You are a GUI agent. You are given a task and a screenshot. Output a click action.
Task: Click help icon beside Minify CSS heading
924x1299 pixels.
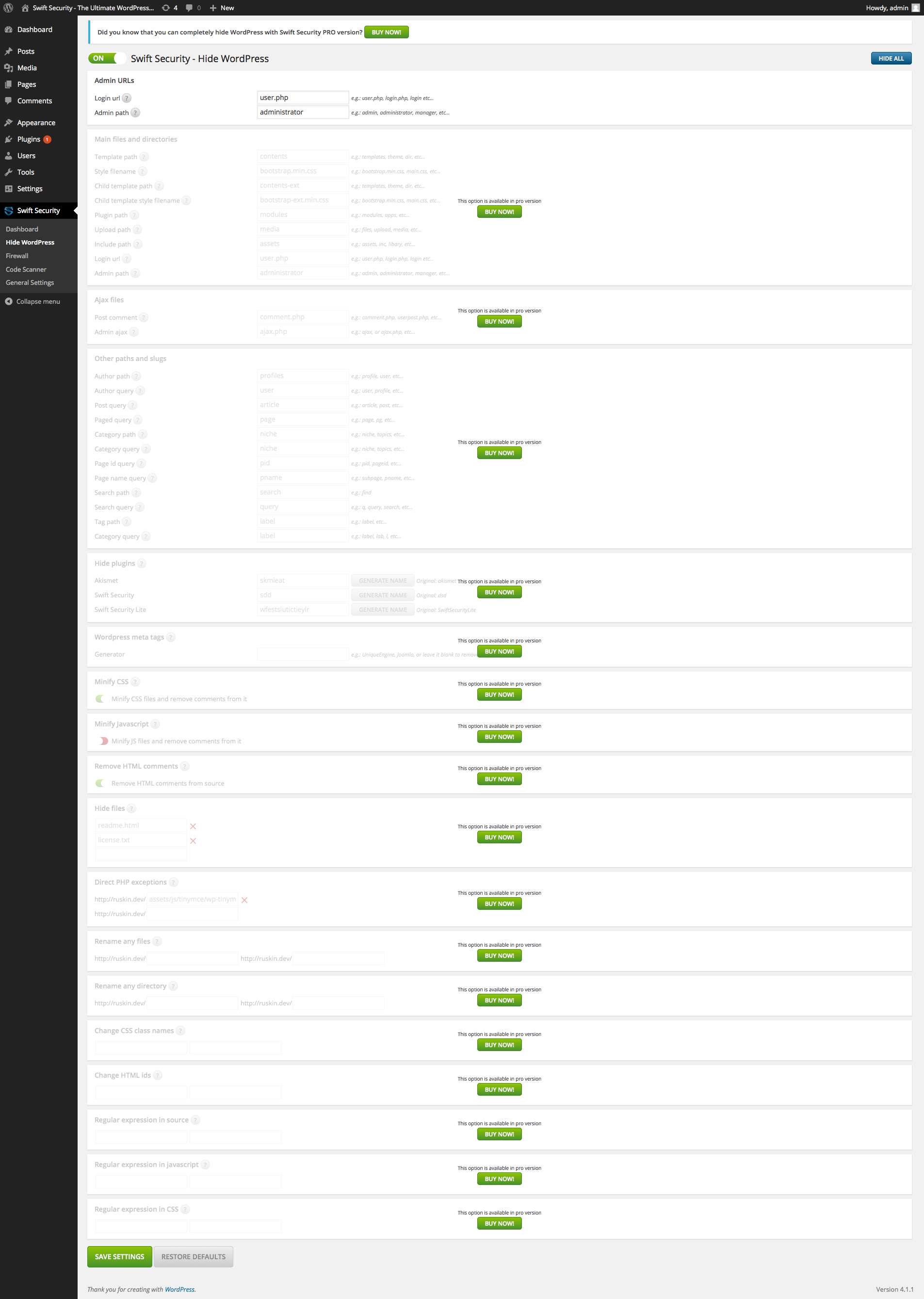135,682
